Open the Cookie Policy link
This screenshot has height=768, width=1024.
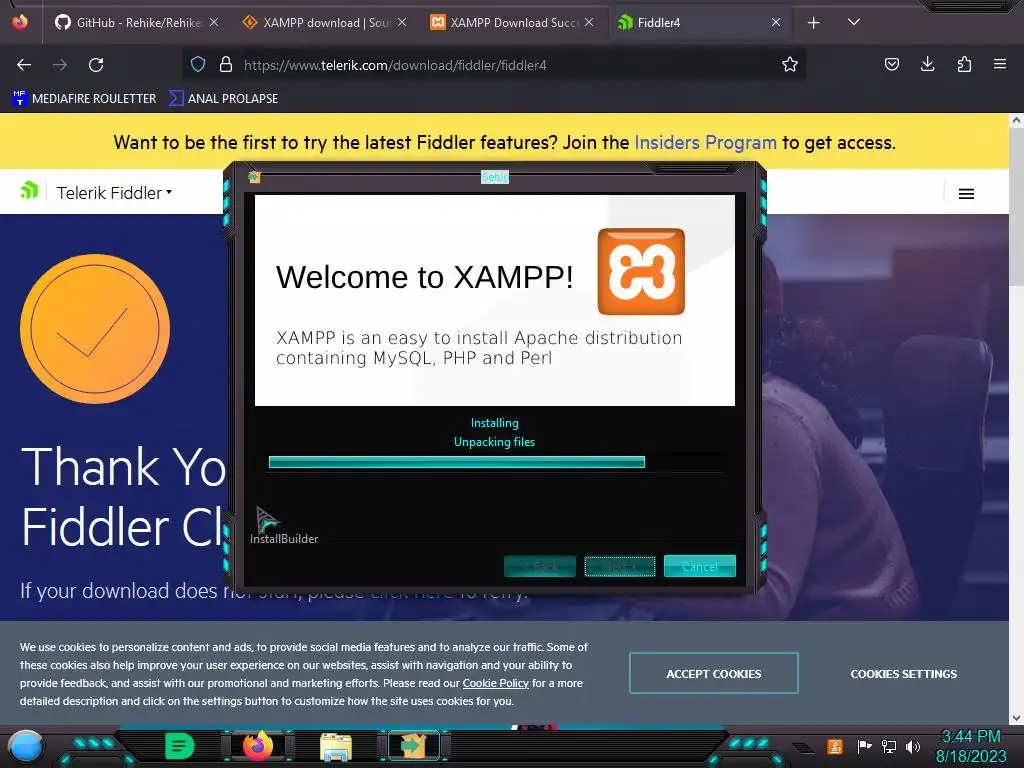[495, 683]
